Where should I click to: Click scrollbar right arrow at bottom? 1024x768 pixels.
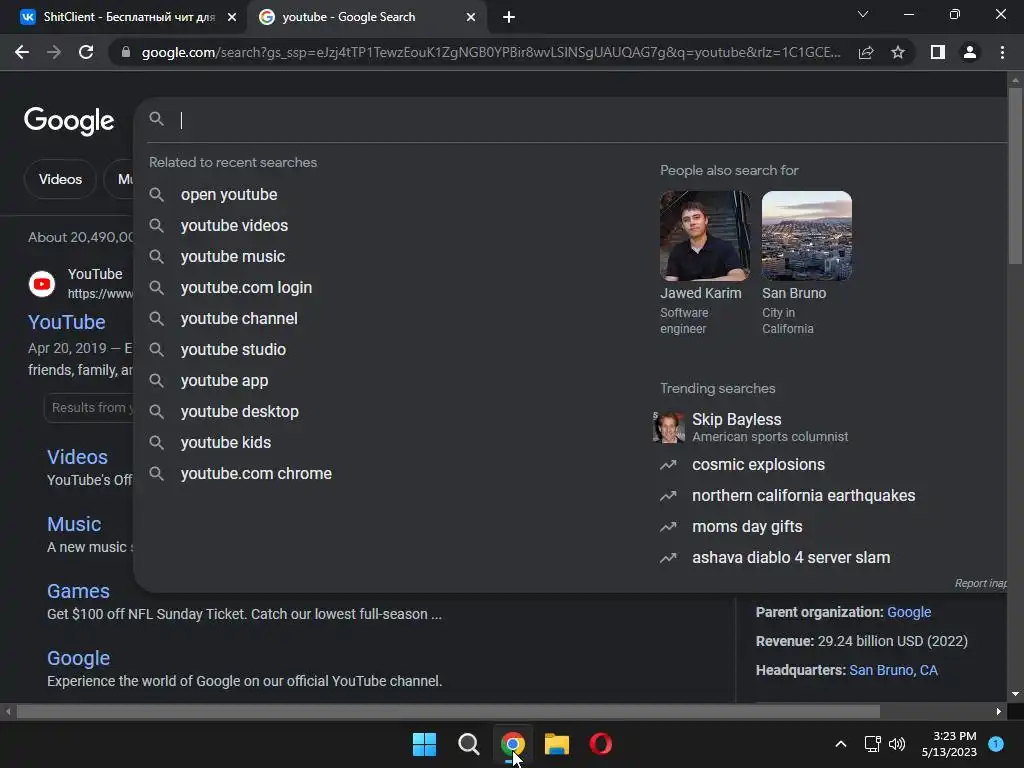999,711
